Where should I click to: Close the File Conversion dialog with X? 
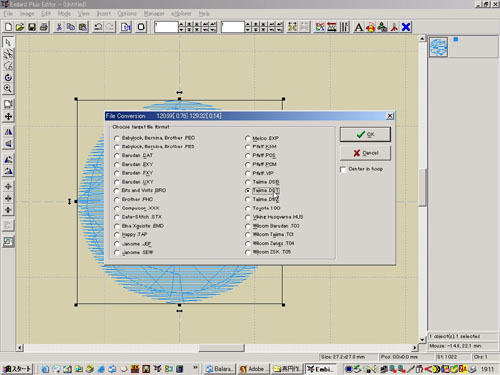click(390, 116)
